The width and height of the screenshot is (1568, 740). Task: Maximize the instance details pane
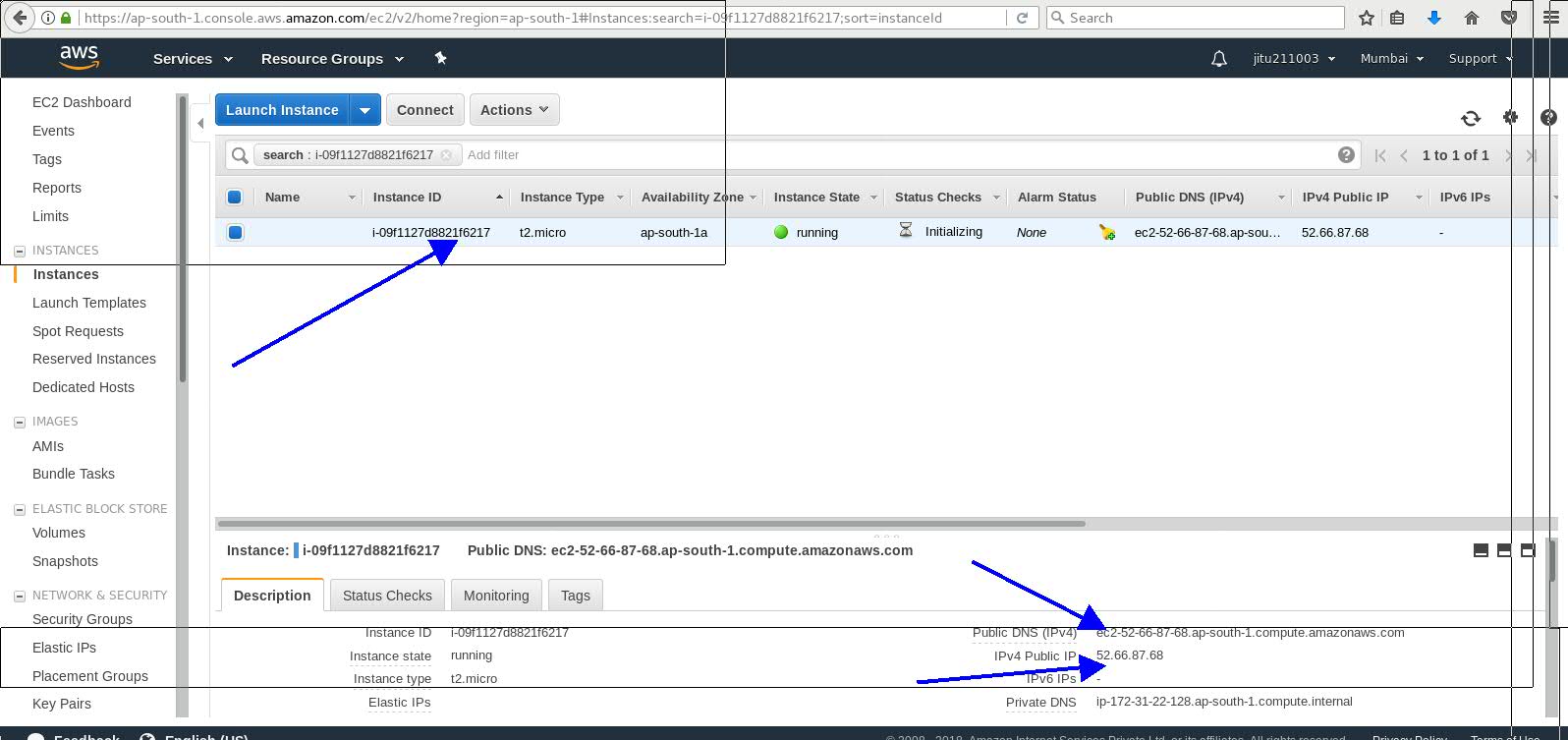click(x=1528, y=550)
